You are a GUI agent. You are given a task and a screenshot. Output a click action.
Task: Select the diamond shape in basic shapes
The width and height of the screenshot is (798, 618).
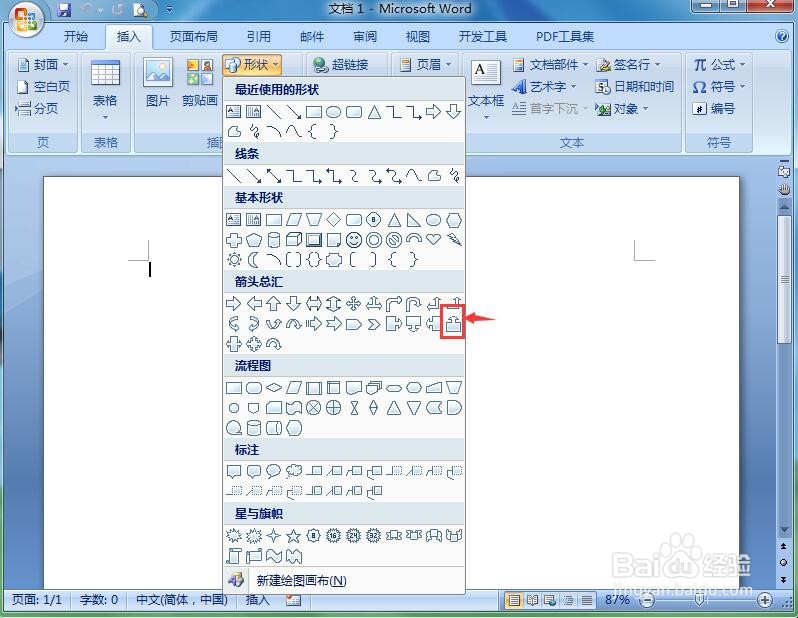333,219
